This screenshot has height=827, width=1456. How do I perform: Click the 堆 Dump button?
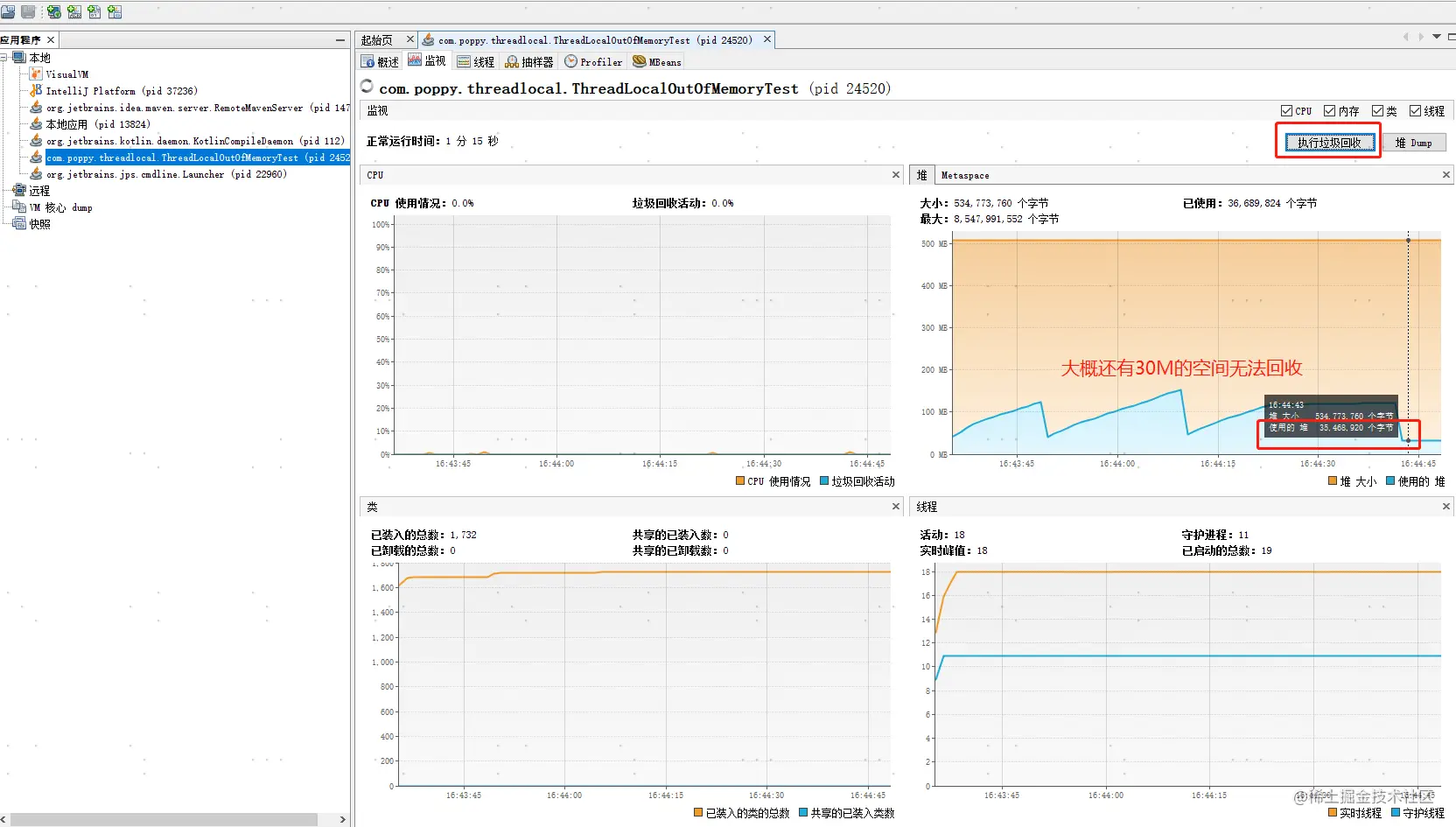click(1413, 143)
